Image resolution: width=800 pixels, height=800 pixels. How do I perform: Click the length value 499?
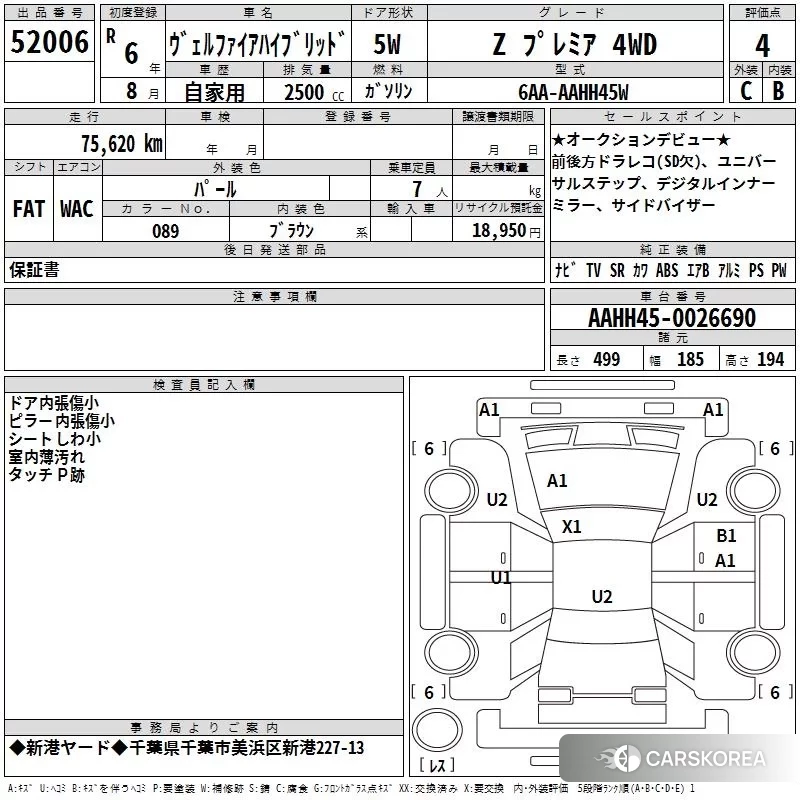tap(607, 359)
